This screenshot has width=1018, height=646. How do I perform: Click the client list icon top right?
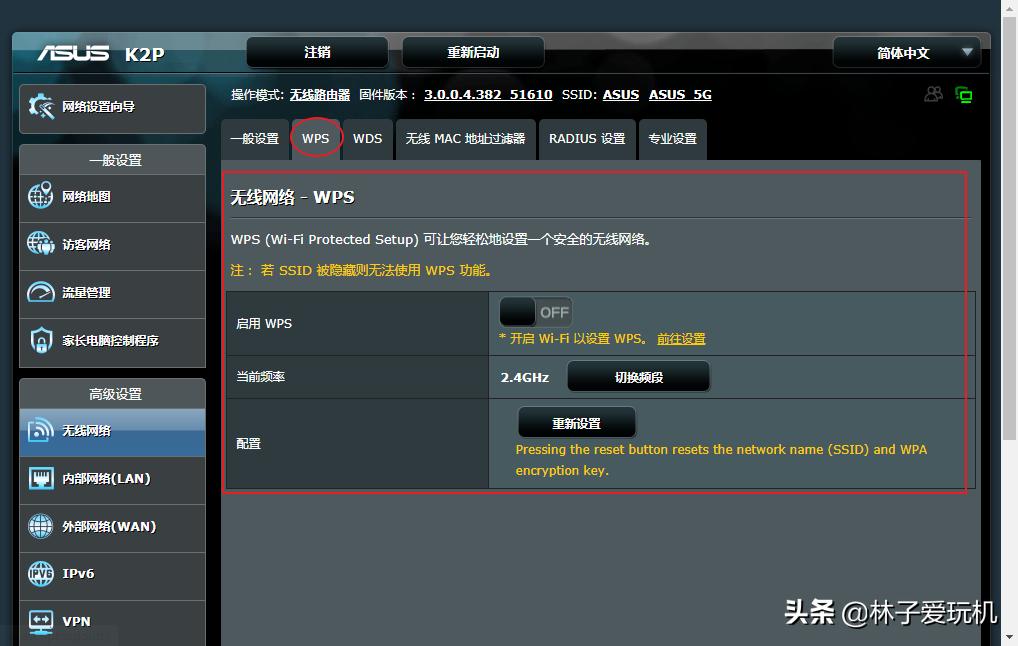pyautogui.click(x=933, y=93)
